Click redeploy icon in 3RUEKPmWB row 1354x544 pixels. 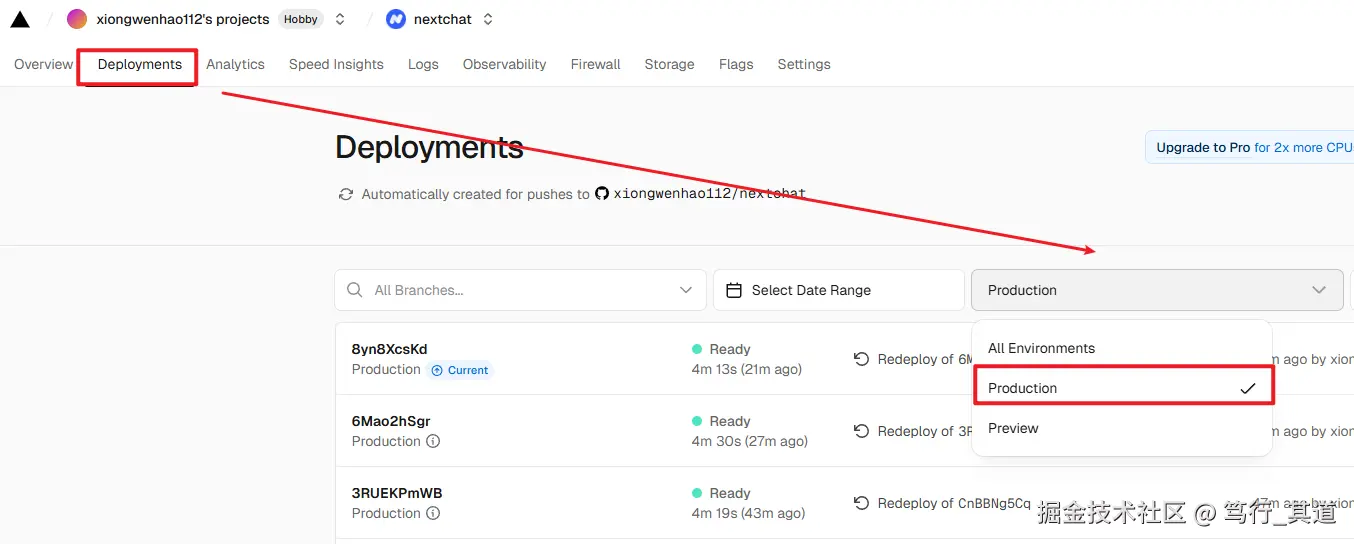(x=861, y=503)
